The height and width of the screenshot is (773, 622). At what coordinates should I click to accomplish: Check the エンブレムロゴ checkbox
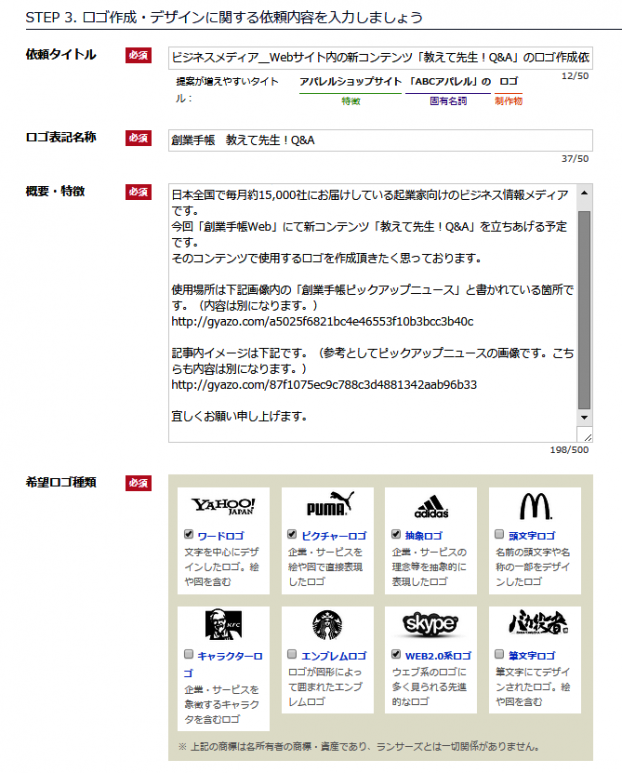click(292, 654)
